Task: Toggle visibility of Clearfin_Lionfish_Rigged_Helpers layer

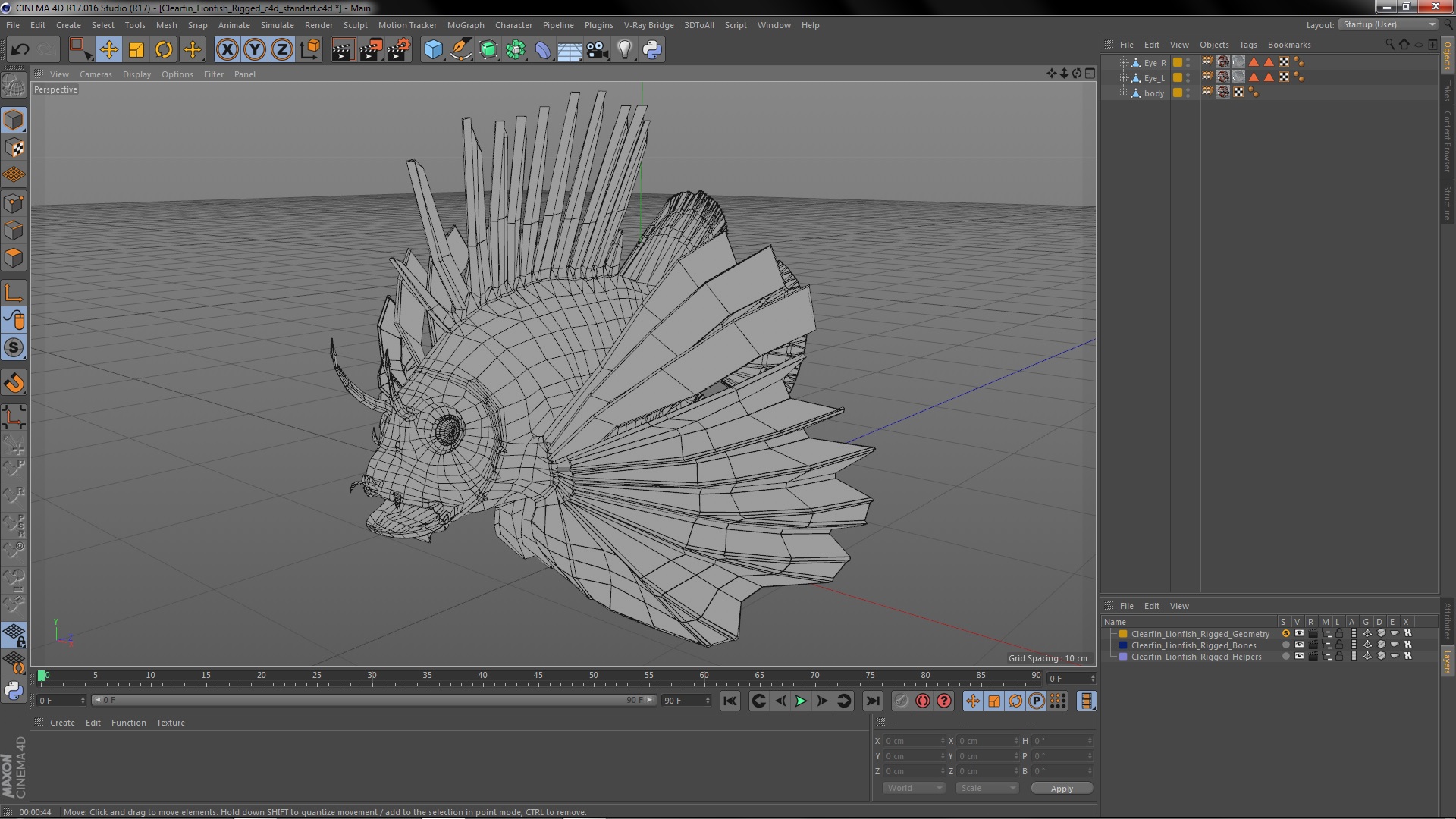Action: click(x=1299, y=657)
